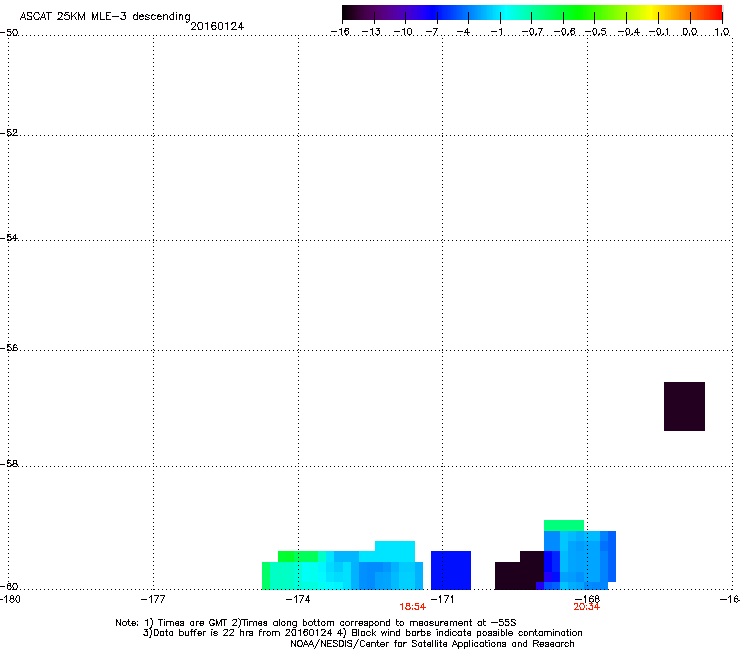Click the 0.0 color bar label
This screenshot has width=740, height=650.
point(690,32)
